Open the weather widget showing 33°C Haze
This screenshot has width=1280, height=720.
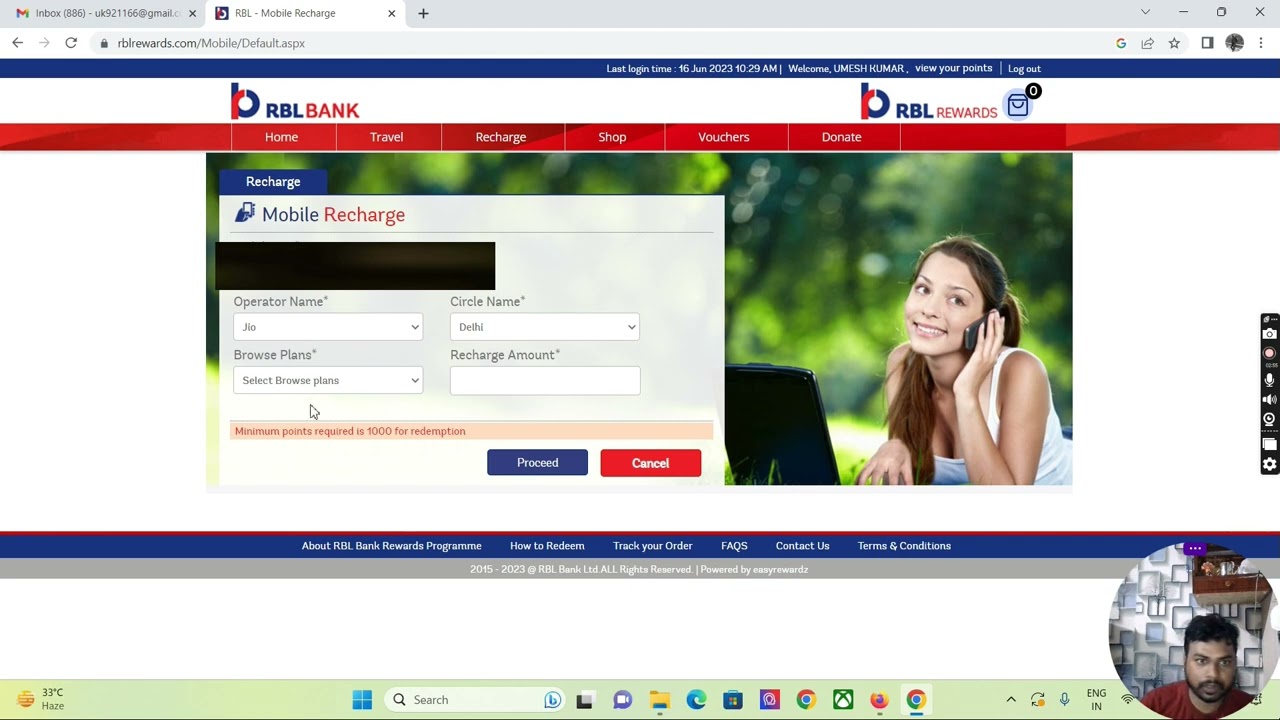[40, 699]
